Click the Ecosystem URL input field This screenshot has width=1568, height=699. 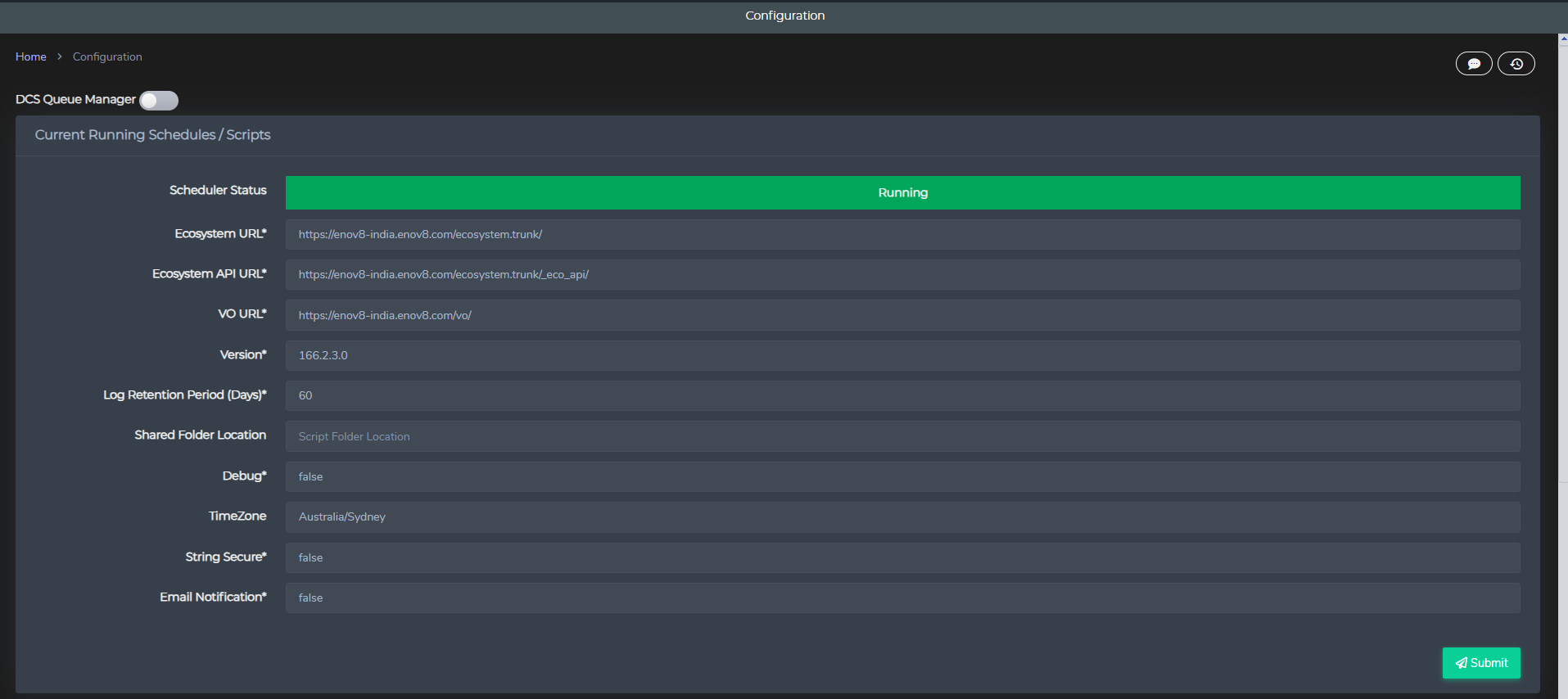(902, 234)
